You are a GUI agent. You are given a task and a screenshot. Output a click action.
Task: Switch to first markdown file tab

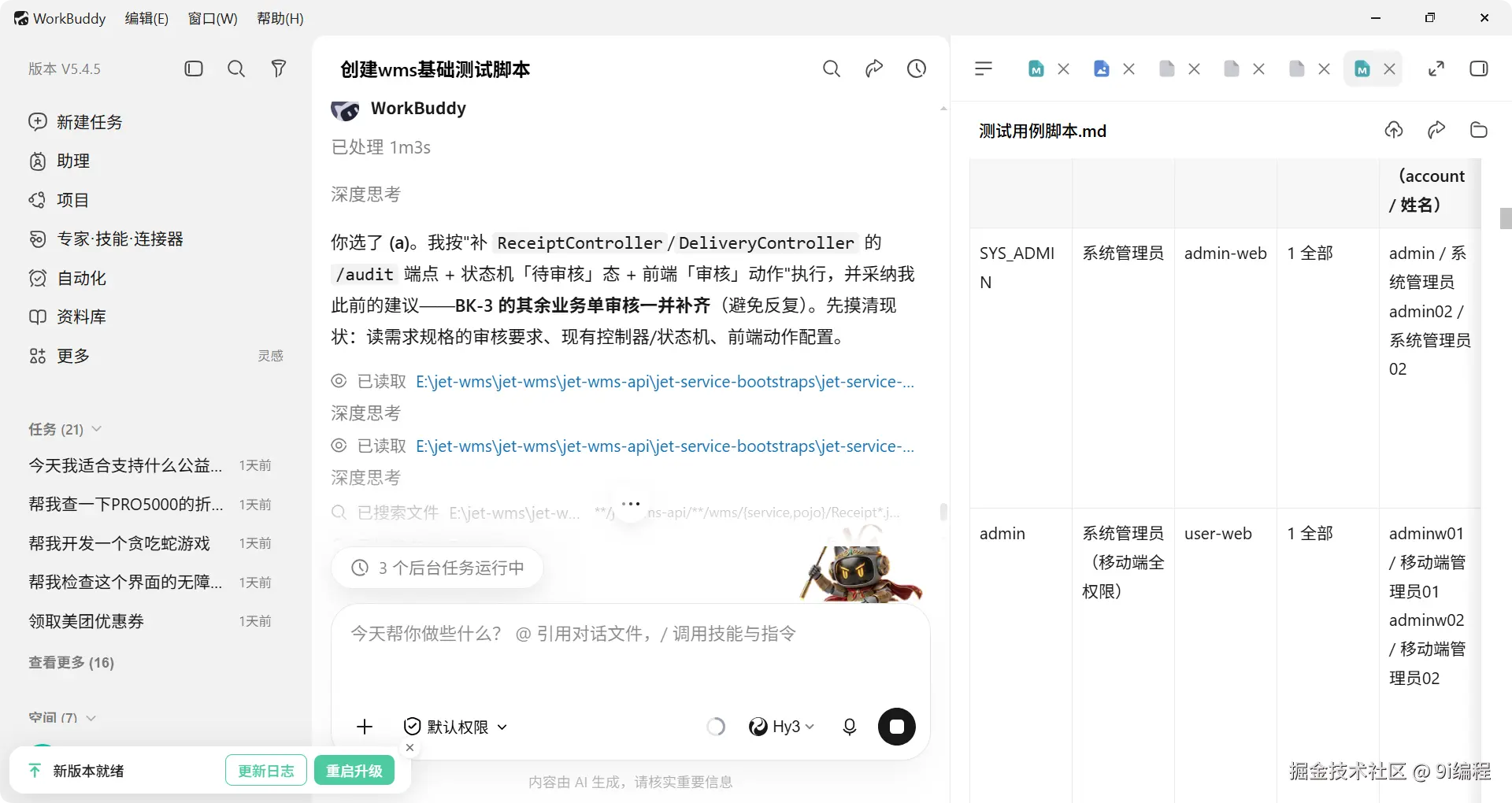pyautogui.click(x=1036, y=69)
